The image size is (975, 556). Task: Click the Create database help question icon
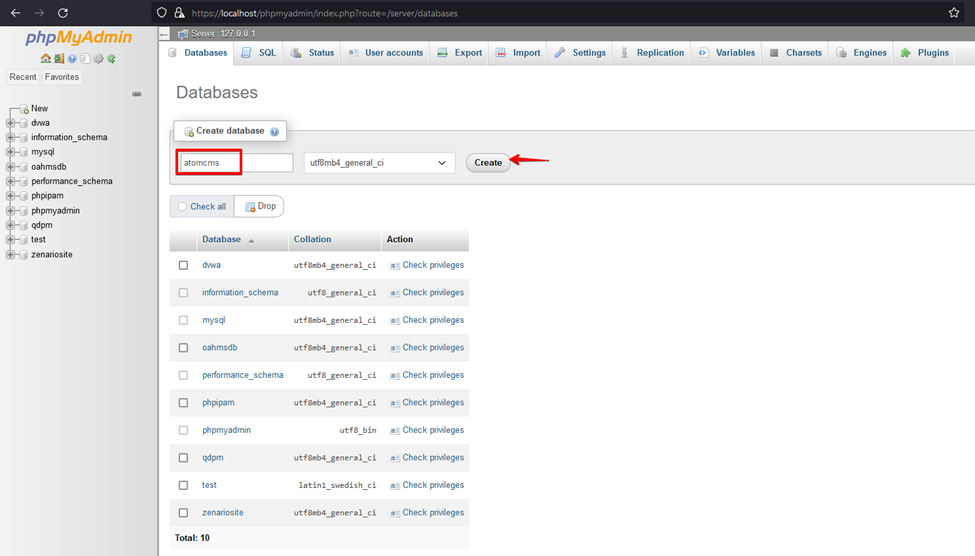click(274, 131)
